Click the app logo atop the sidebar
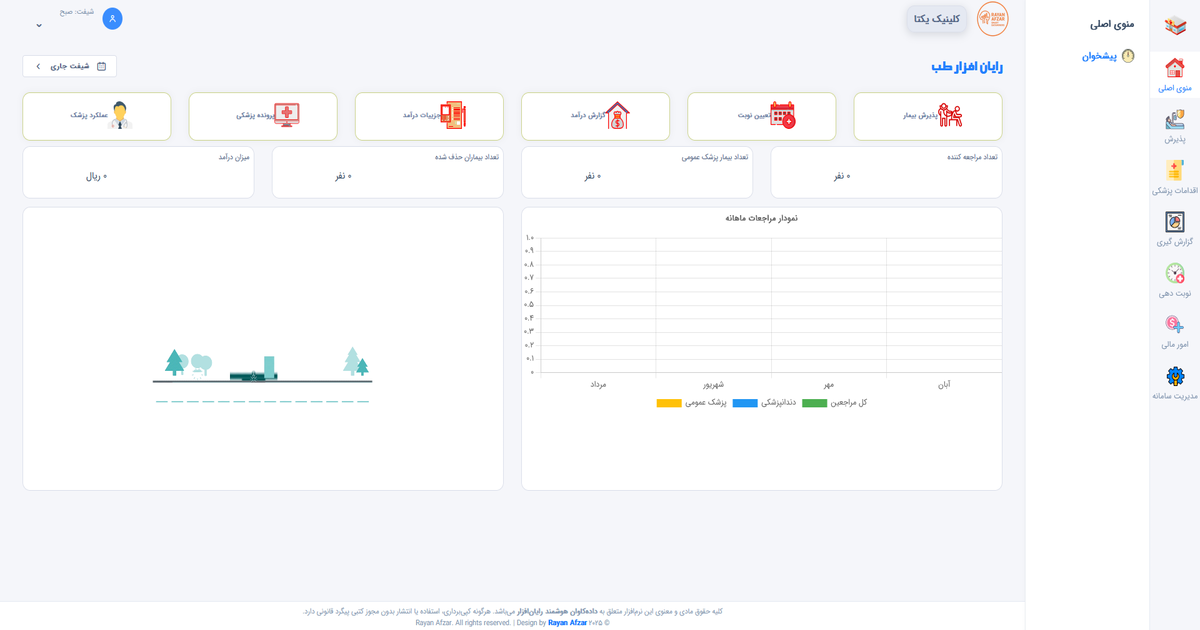This screenshot has width=1200, height=630. click(x=1174, y=25)
